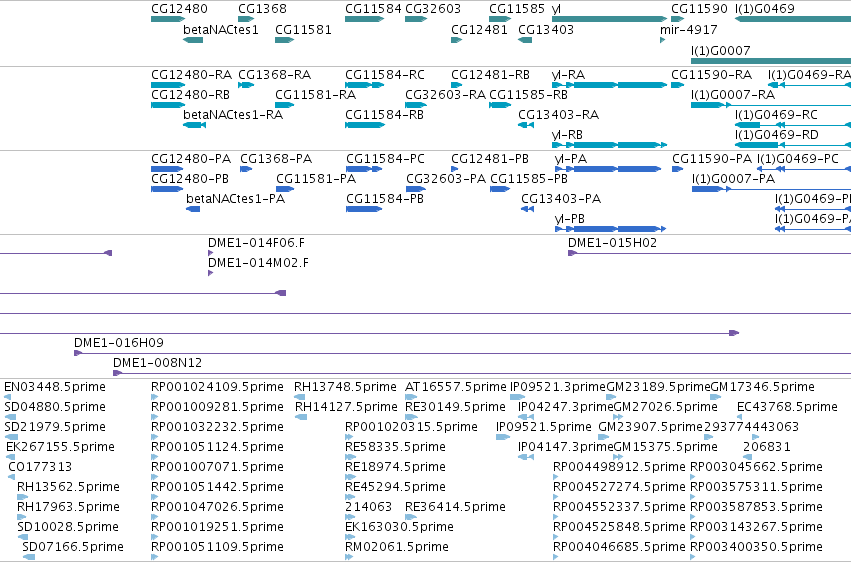Select transcript l(1)G0469-RC
Viewport: 851px width, 562px height.
click(x=793, y=125)
